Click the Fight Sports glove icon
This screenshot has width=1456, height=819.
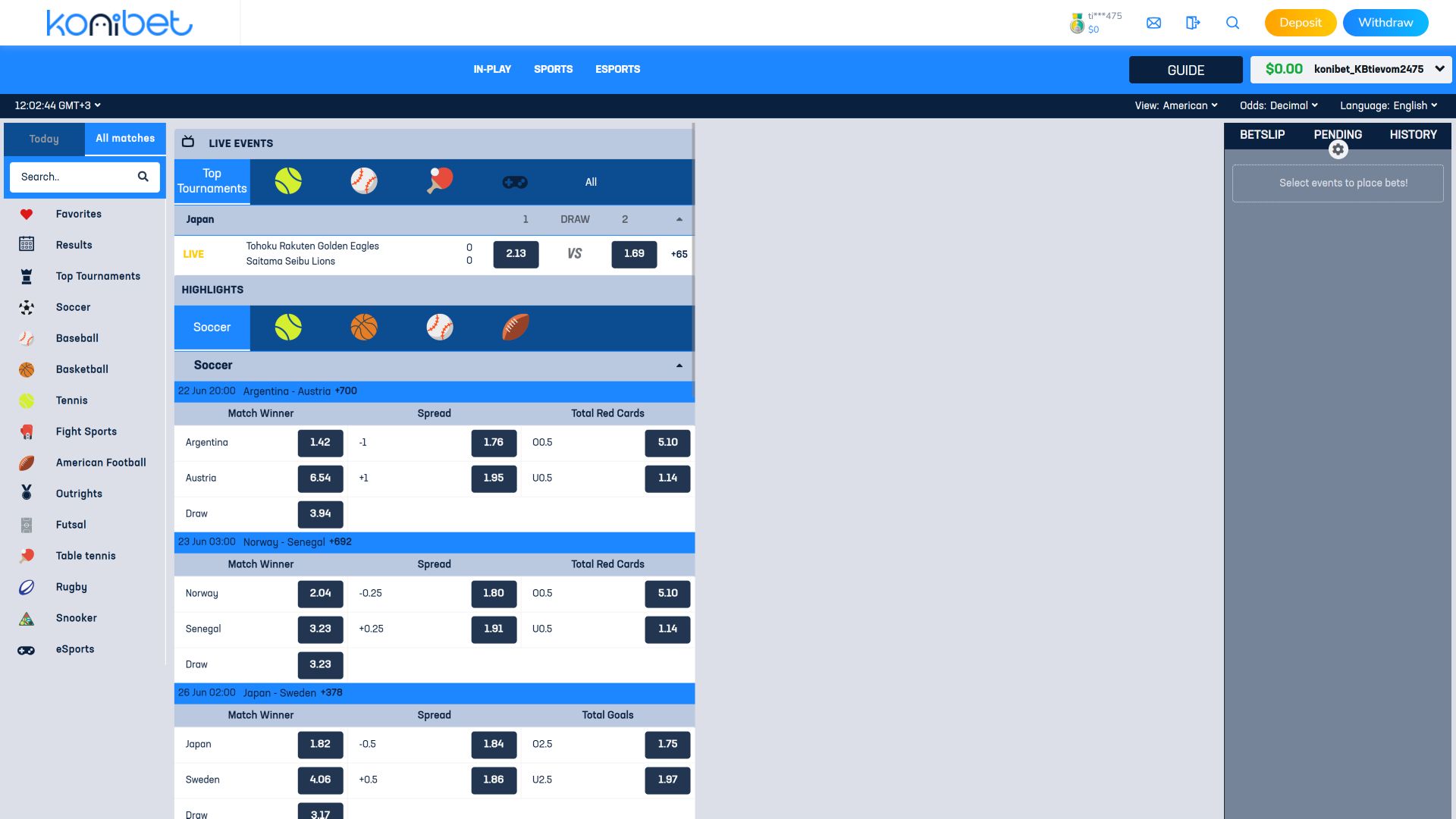click(x=27, y=431)
